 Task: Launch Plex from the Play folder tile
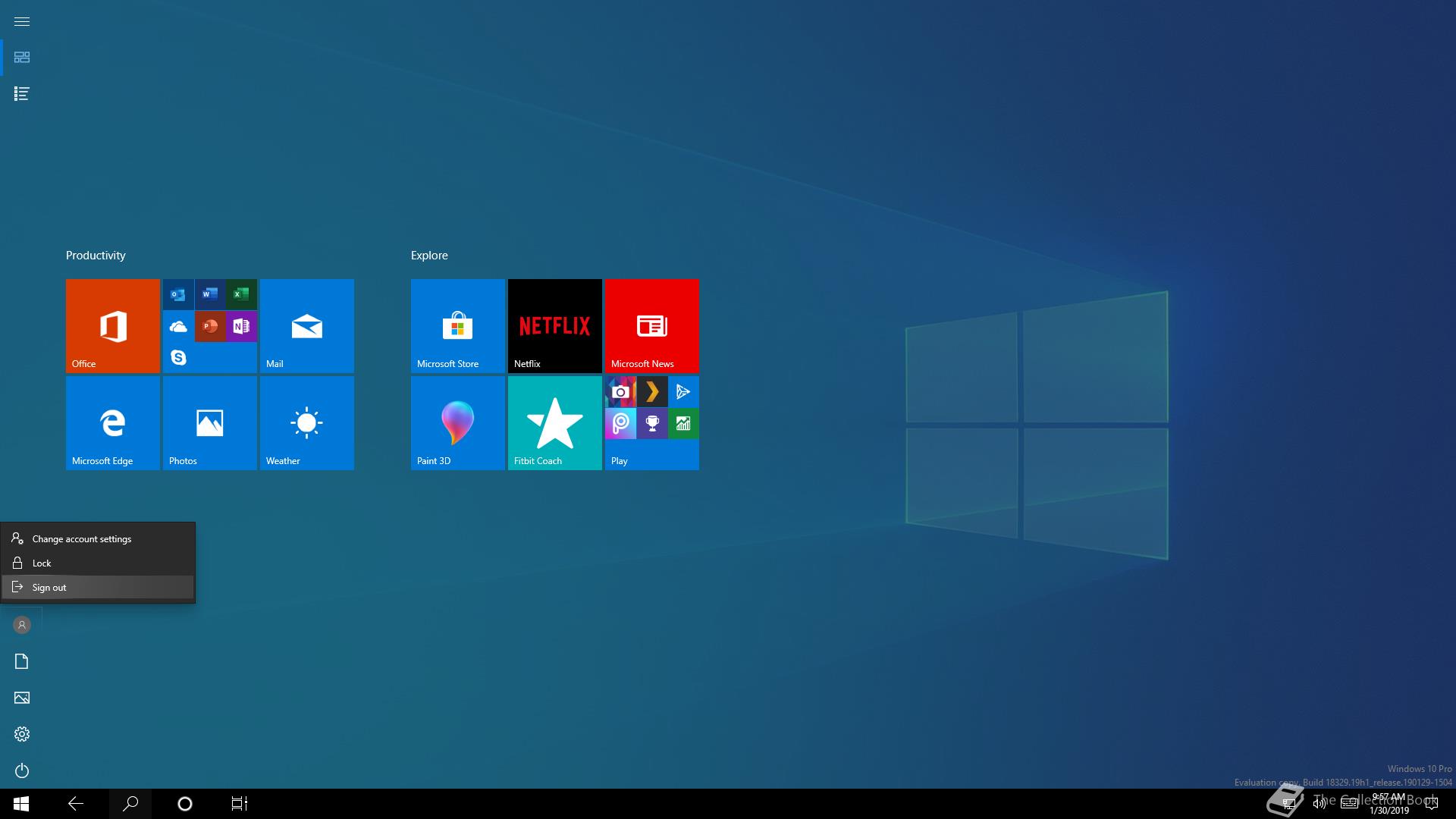[652, 391]
